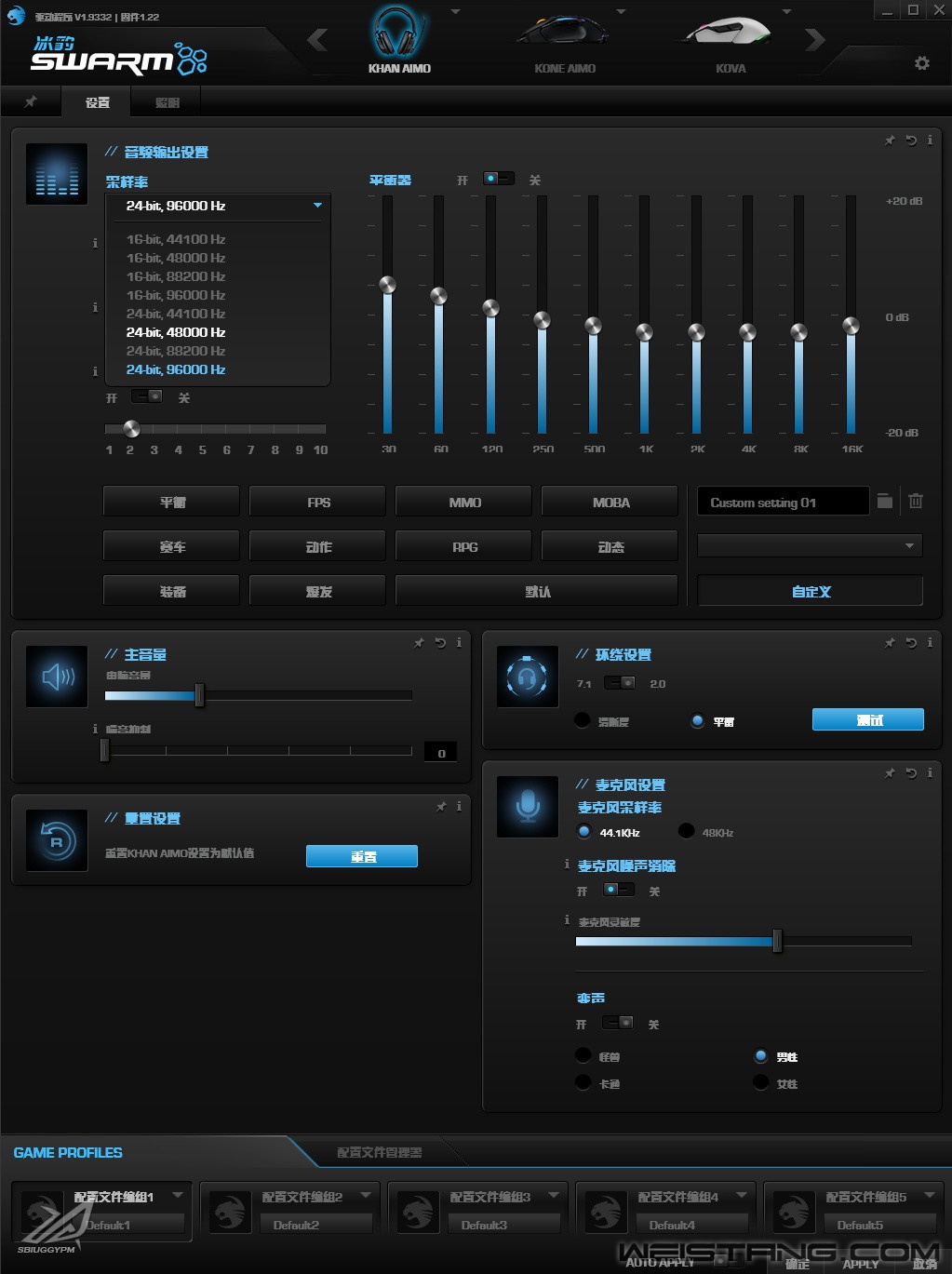Select 44.1KHz microphone sample rate
The width and height of the screenshot is (952, 1274).
(584, 831)
